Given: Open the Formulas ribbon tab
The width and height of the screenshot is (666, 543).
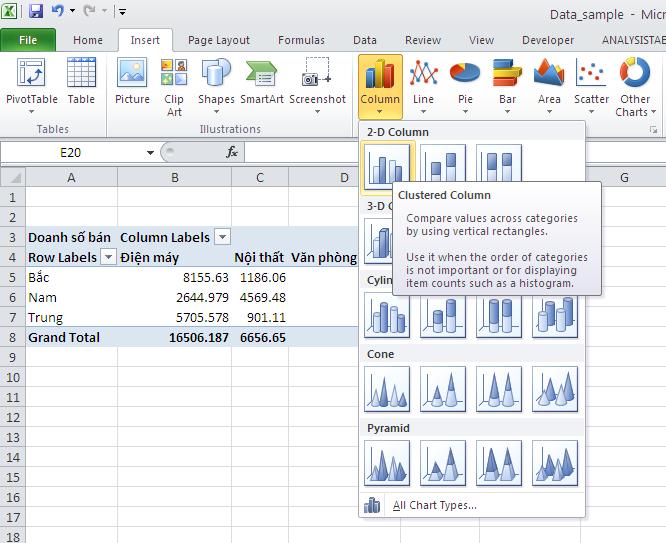Looking at the screenshot, I should pos(301,40).
